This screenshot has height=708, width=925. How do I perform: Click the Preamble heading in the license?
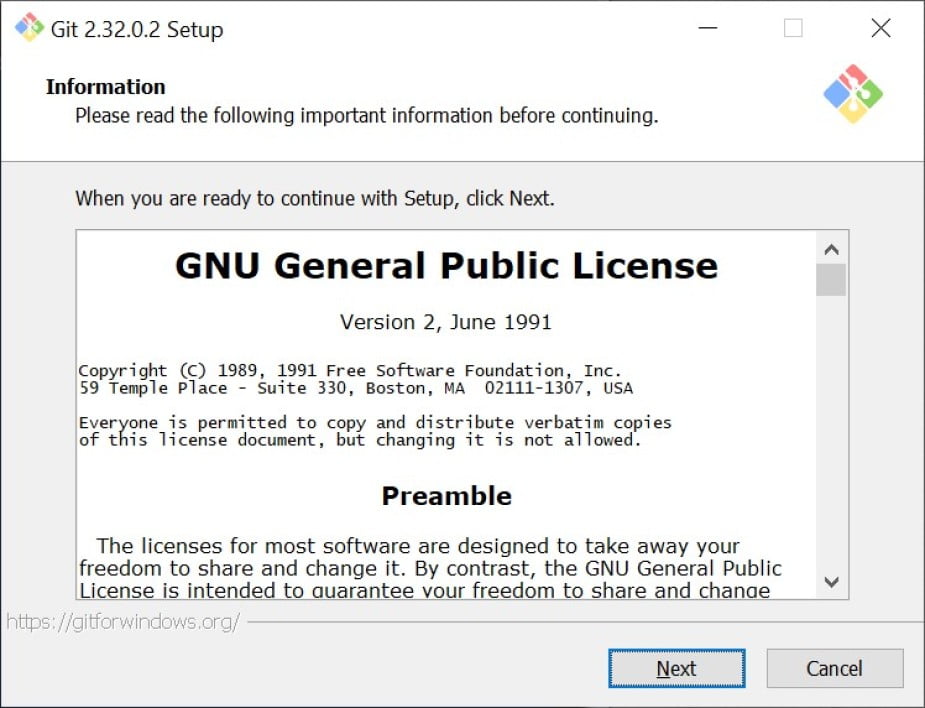(x=447, y=496)
